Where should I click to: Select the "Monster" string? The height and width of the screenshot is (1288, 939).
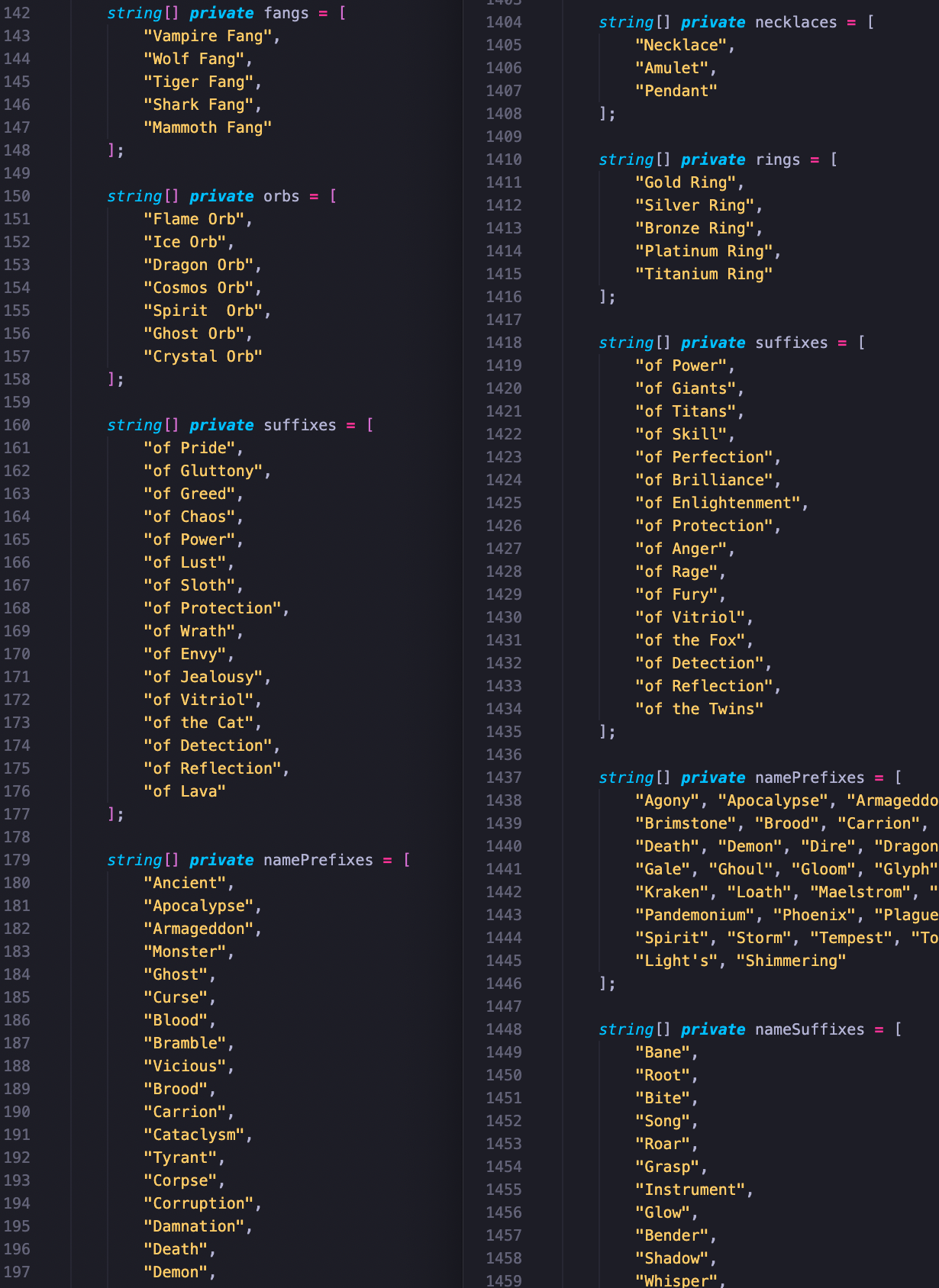[185, 952]
